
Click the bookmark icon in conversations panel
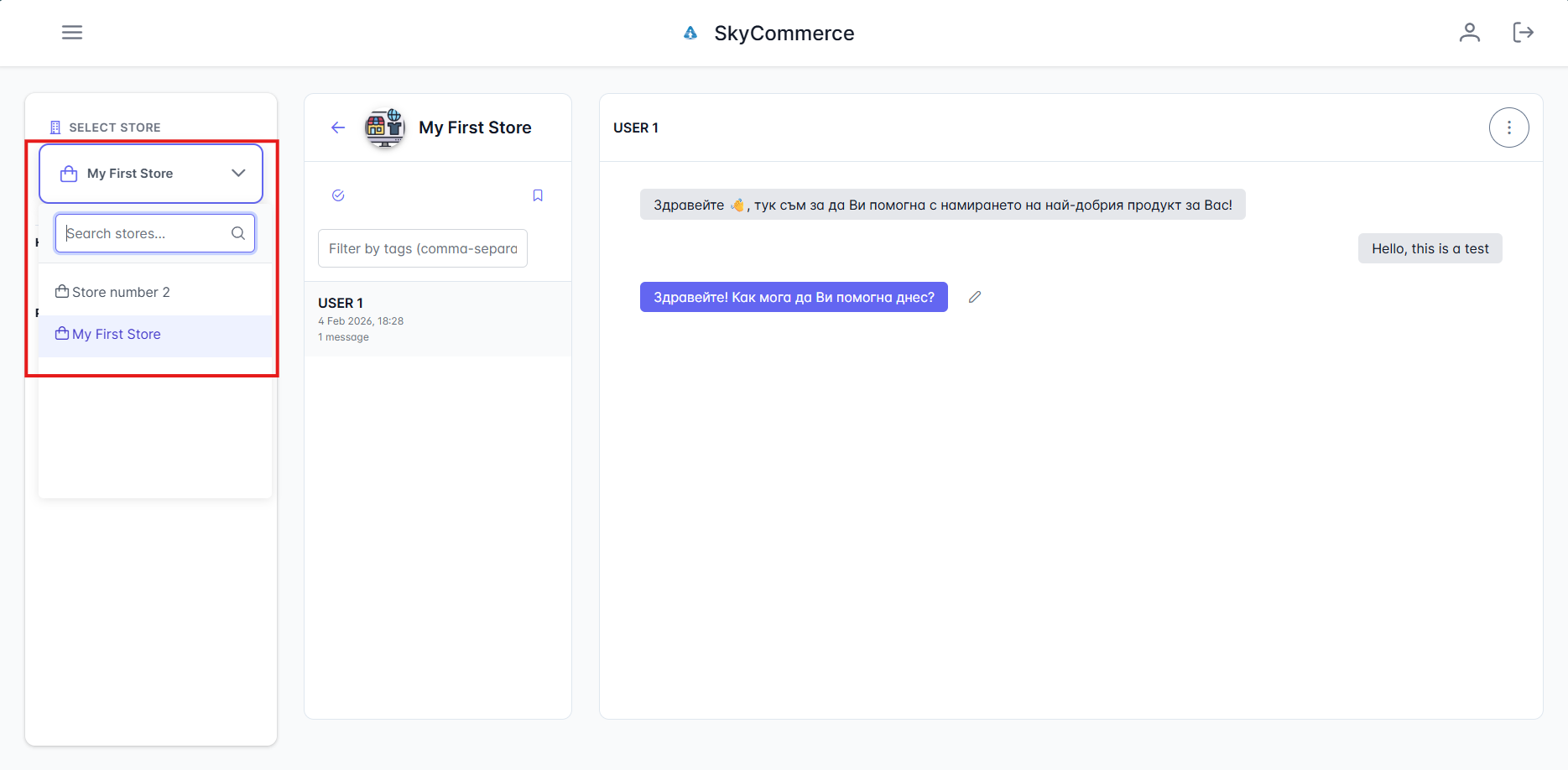[538, 195]
